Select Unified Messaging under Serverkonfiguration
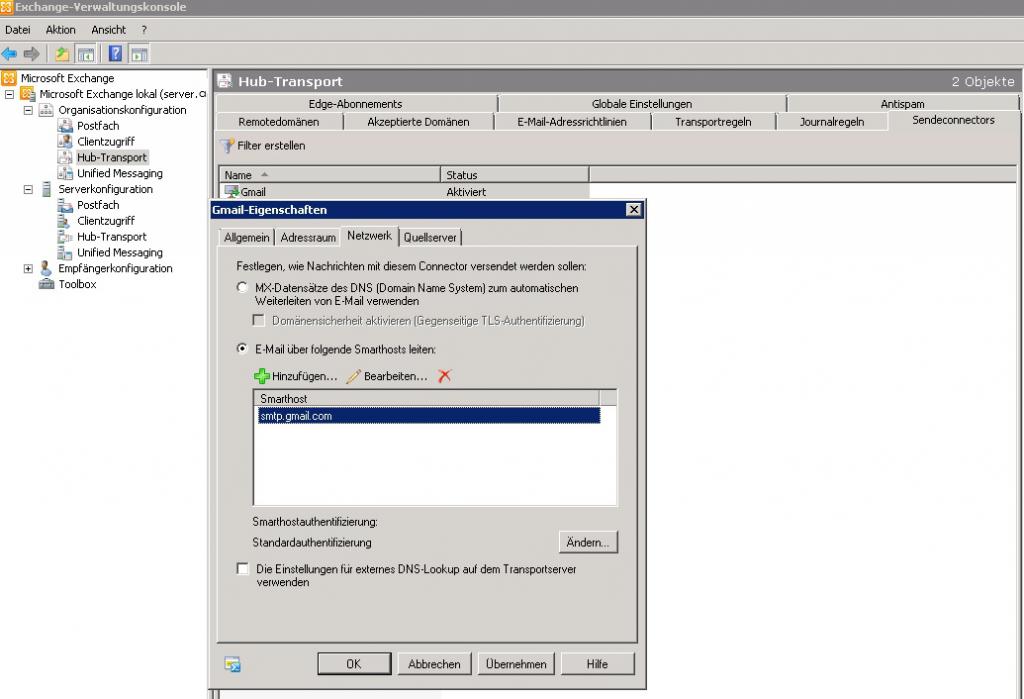The image size is (1024, 699). coord(120,252)
